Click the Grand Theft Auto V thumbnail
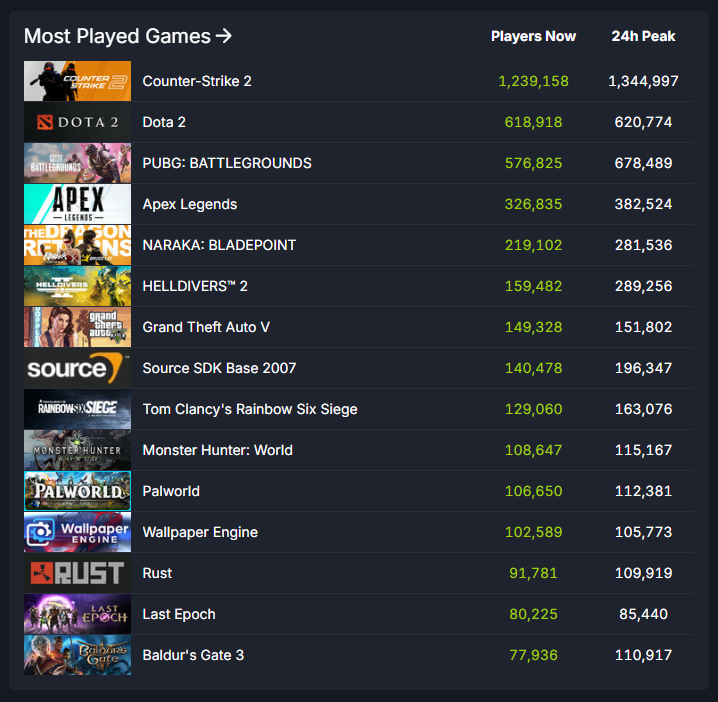The height and width of the screenshot is (702, 718). (x=77, y=327)
